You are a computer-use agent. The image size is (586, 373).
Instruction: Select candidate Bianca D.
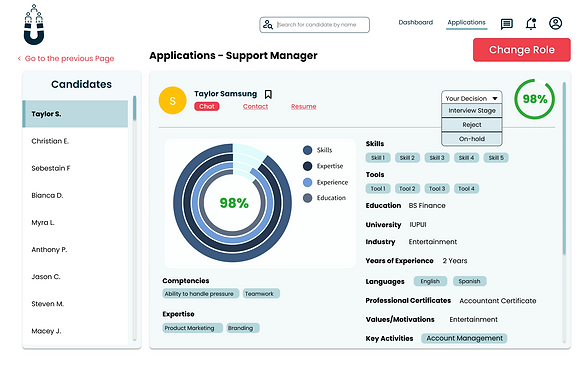(75, 195)
